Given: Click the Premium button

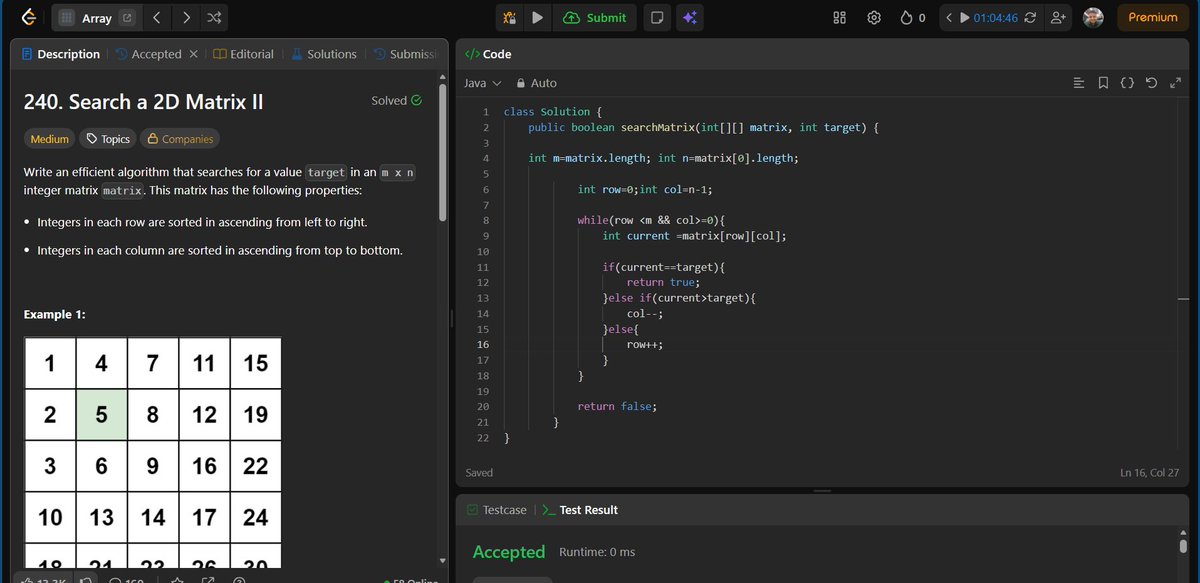Looking at the screenshot, I should [x=1153, y=17].
